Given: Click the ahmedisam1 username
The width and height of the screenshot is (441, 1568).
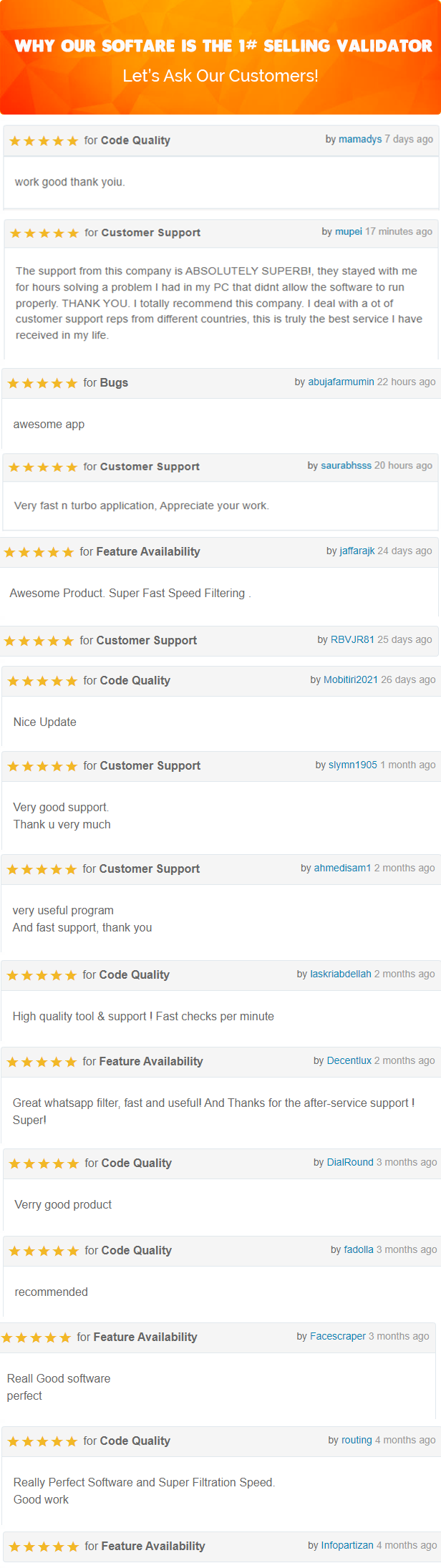Looking at the screenshot, I should click(342, 868).
